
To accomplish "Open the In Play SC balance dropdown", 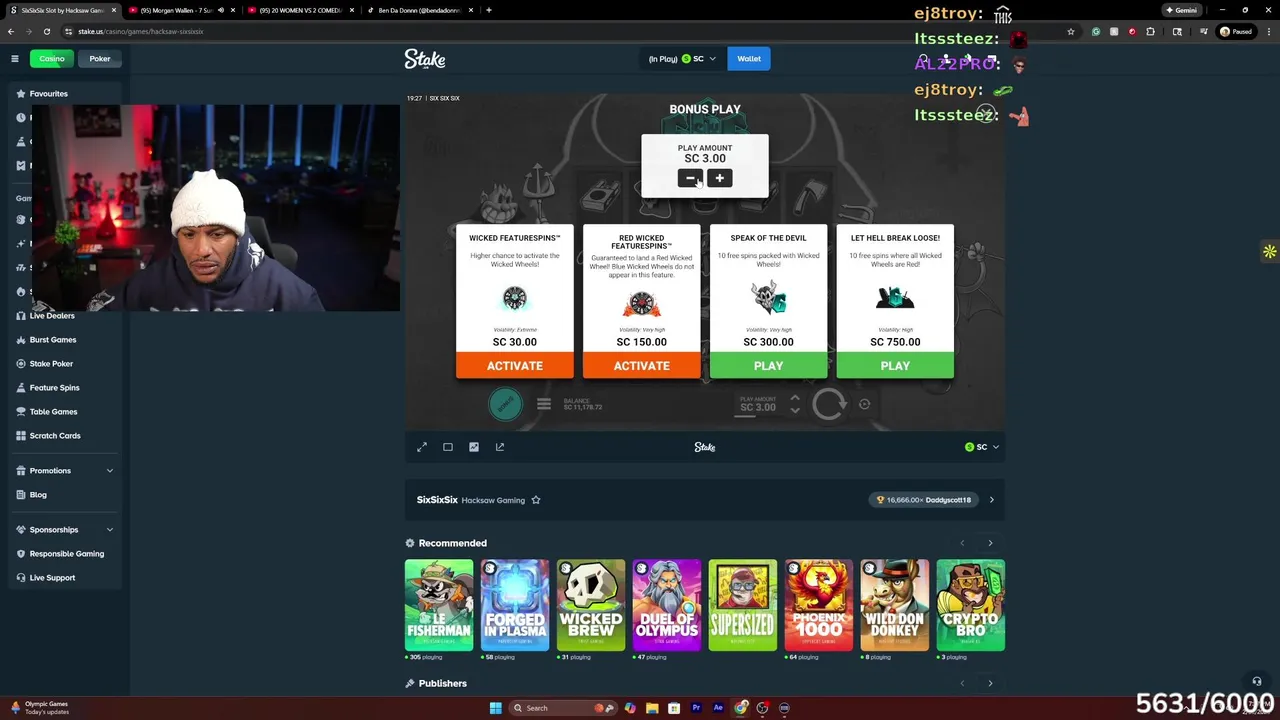I will 682,59.
